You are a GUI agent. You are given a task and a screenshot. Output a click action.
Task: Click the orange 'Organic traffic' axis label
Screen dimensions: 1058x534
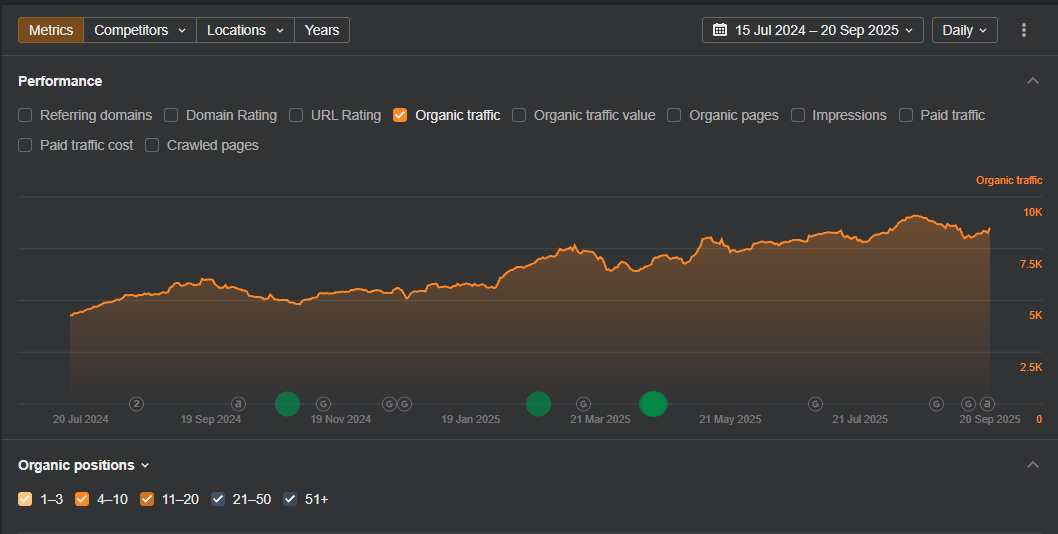click(1009, 180)
